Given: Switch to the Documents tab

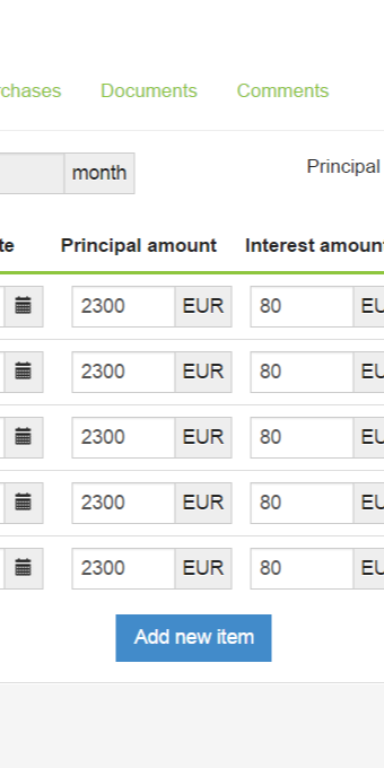Looking at the screenshot, I should click(149, 91).
